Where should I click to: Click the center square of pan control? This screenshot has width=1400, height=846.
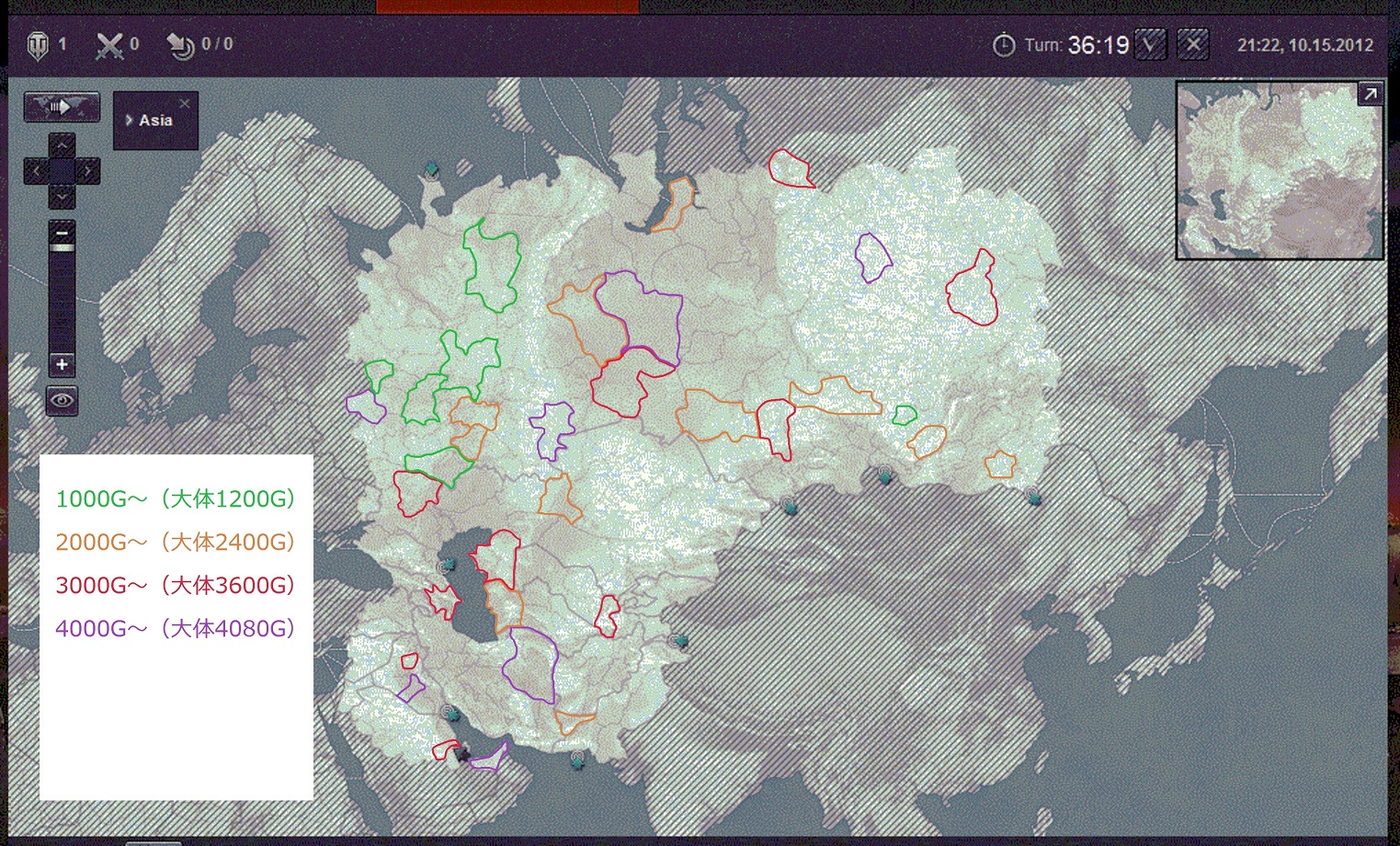click(62, 171)
